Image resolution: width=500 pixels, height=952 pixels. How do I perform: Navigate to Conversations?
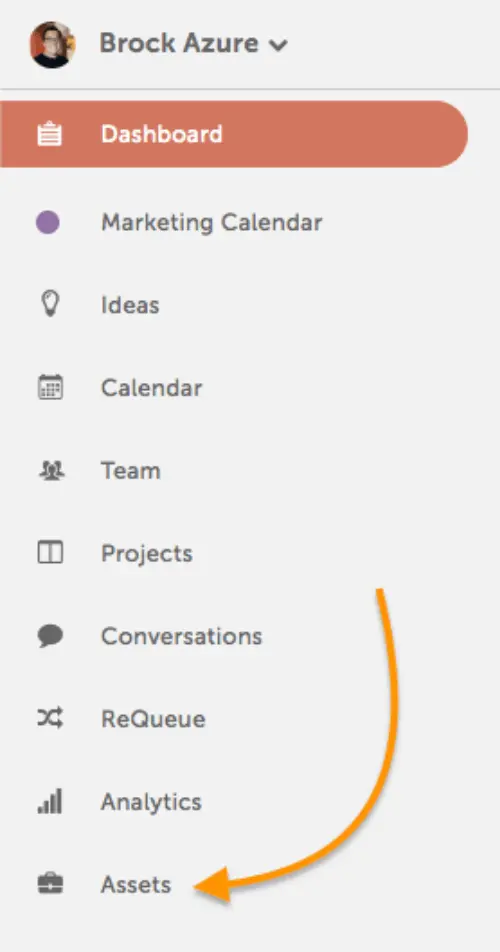click(181, 636)
